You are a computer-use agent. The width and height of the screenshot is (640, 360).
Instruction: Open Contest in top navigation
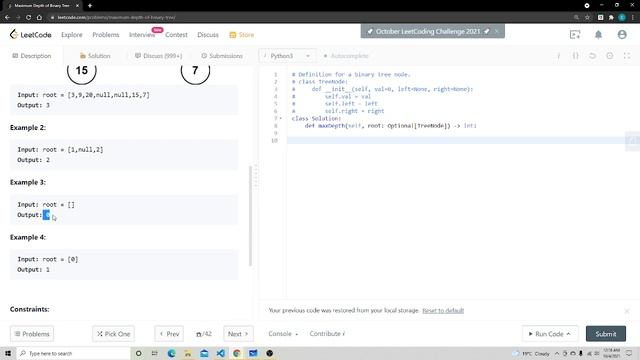pyautogui.click(x=176, y=35)
